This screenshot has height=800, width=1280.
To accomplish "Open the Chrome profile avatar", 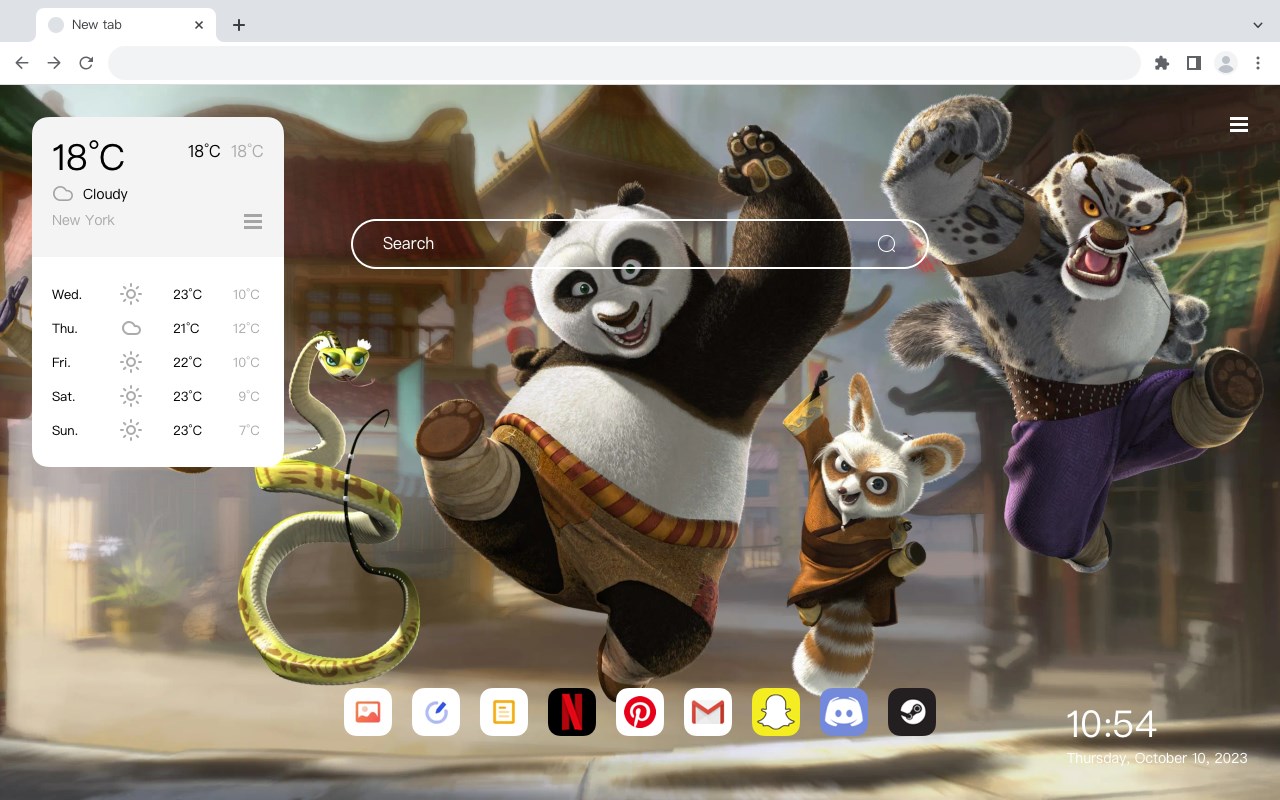I will (1226, 63).
